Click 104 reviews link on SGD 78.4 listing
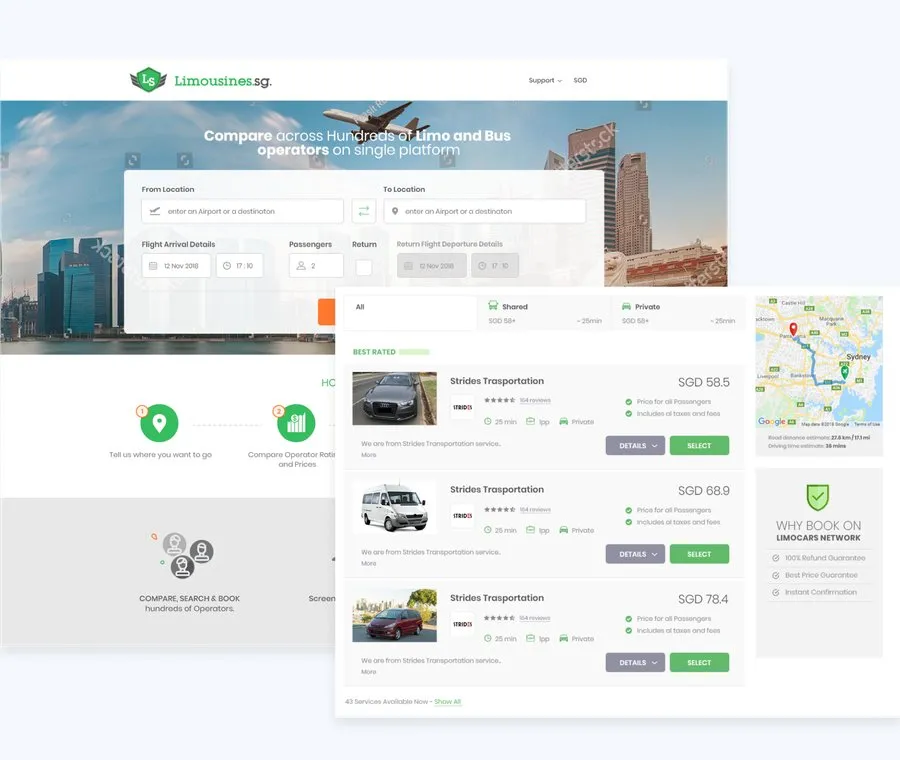The height and width of the screenshot is (760, 900). (x=535, y=618)
